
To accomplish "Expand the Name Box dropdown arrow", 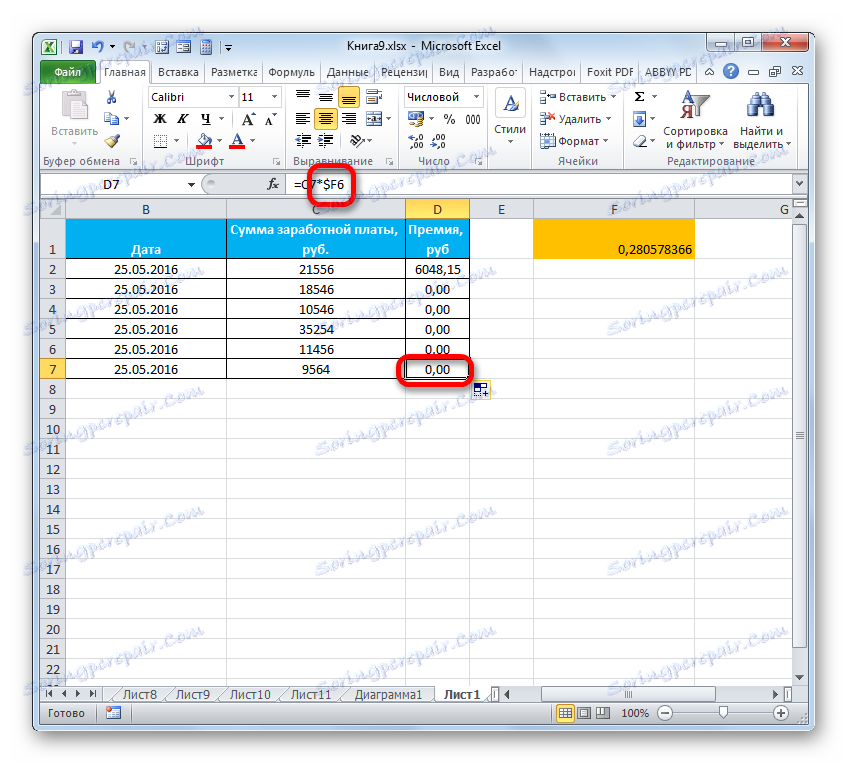I will [x=191, y=185].
